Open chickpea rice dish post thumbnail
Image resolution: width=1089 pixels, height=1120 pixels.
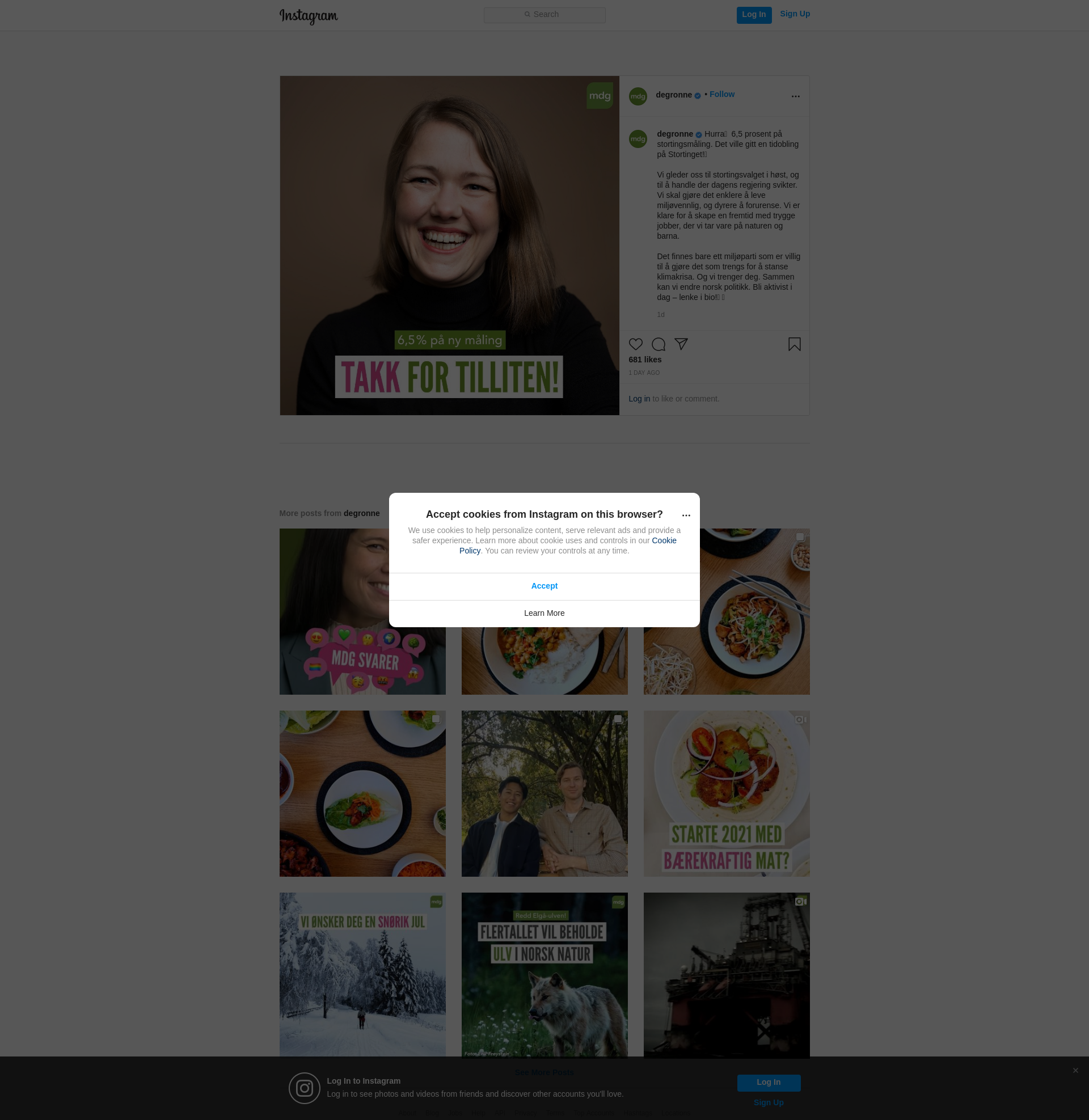point(544,661)
